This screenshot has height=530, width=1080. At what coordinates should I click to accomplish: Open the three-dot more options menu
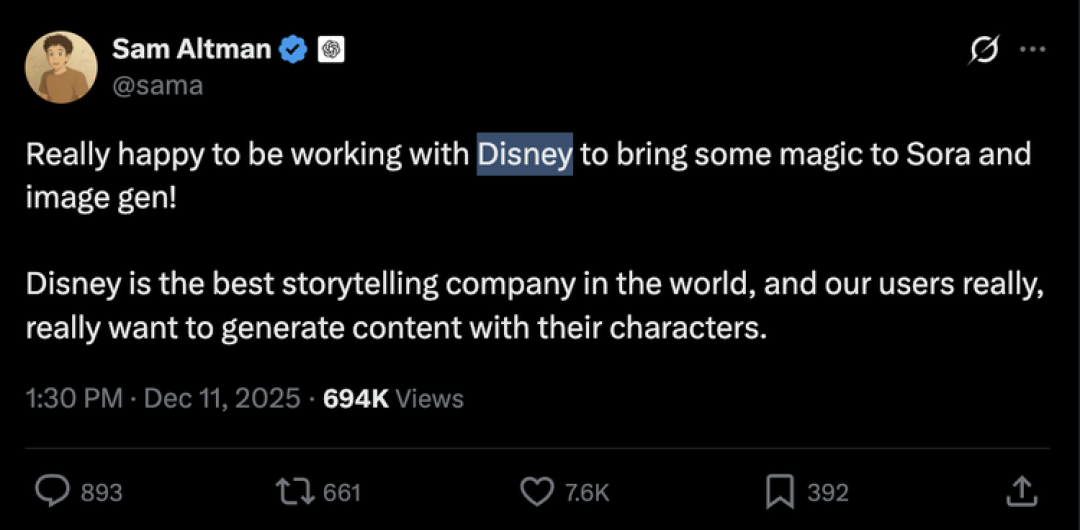[x=1033, y=50]
